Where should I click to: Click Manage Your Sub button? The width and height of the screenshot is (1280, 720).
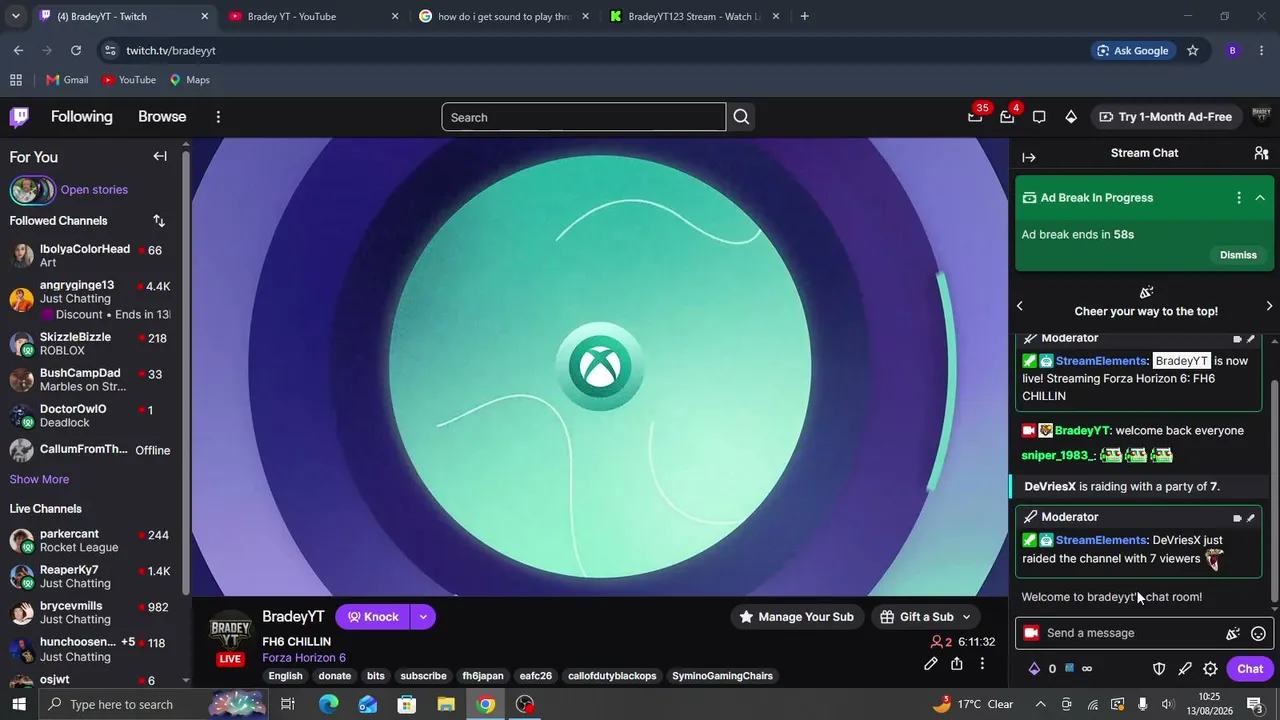pyautogui.click(x=796, y=617)
